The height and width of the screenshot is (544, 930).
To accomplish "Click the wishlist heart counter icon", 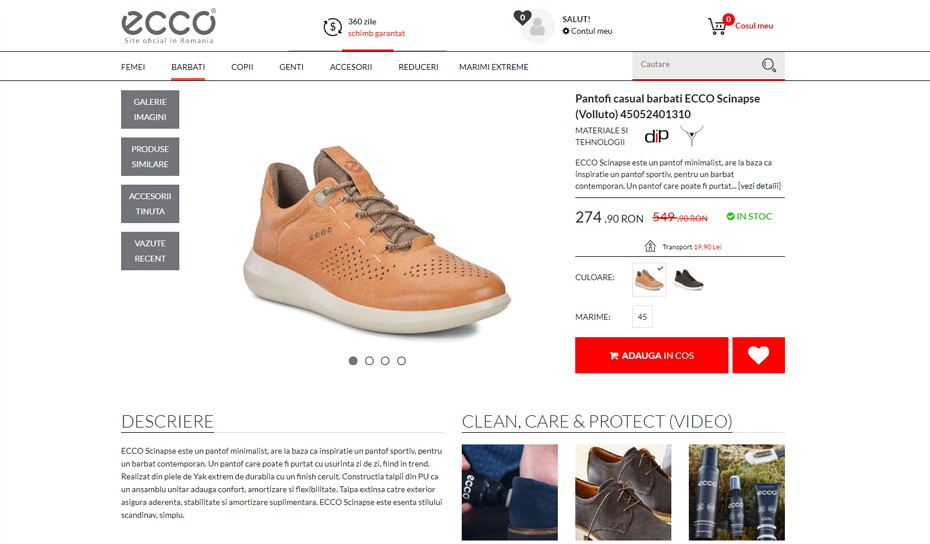I will [x=522, y=18].
